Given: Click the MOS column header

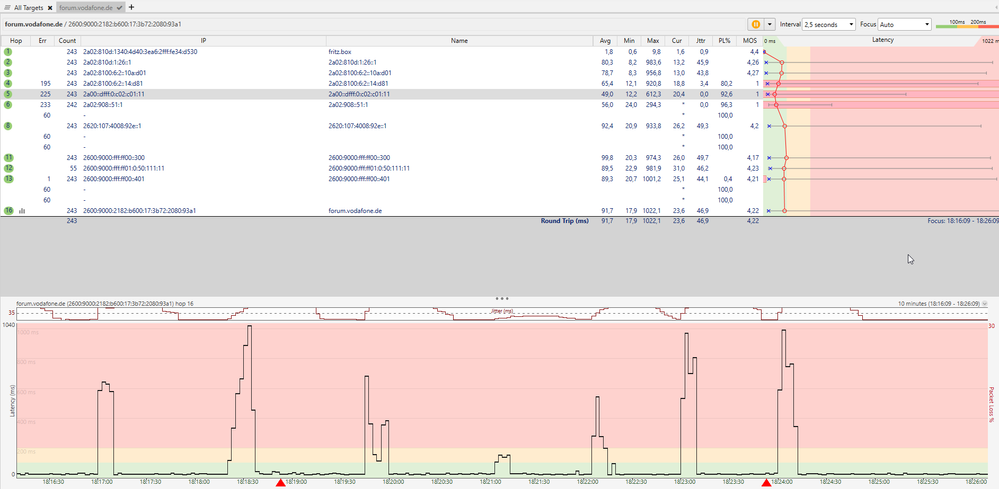Looking at the screenshot, I should coord(749,40).
